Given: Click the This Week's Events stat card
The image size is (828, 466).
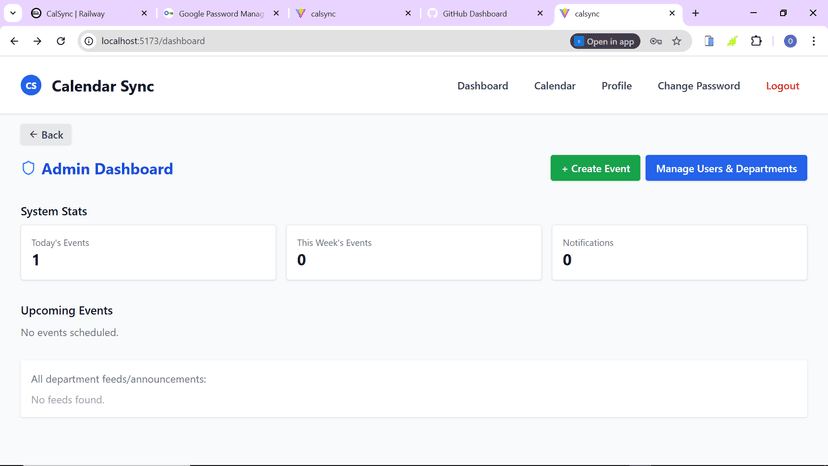Looking at the screenshot, I should coord(414,253).
